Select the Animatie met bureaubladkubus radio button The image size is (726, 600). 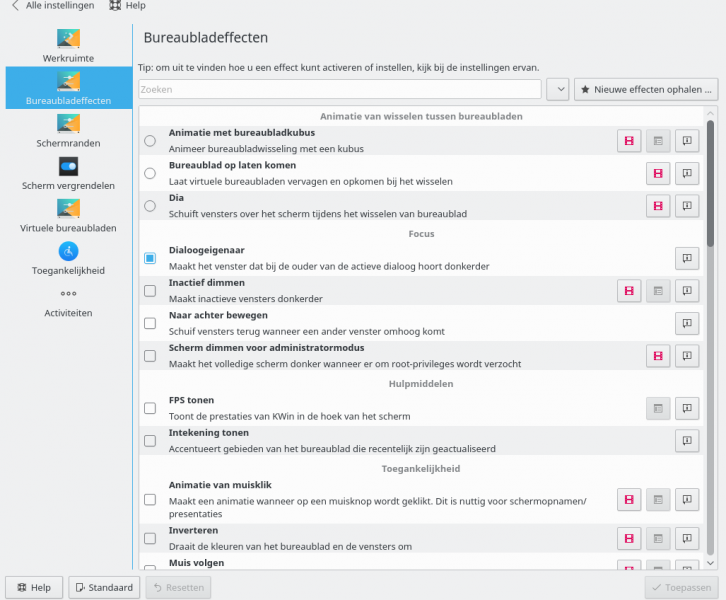(150, 141)
